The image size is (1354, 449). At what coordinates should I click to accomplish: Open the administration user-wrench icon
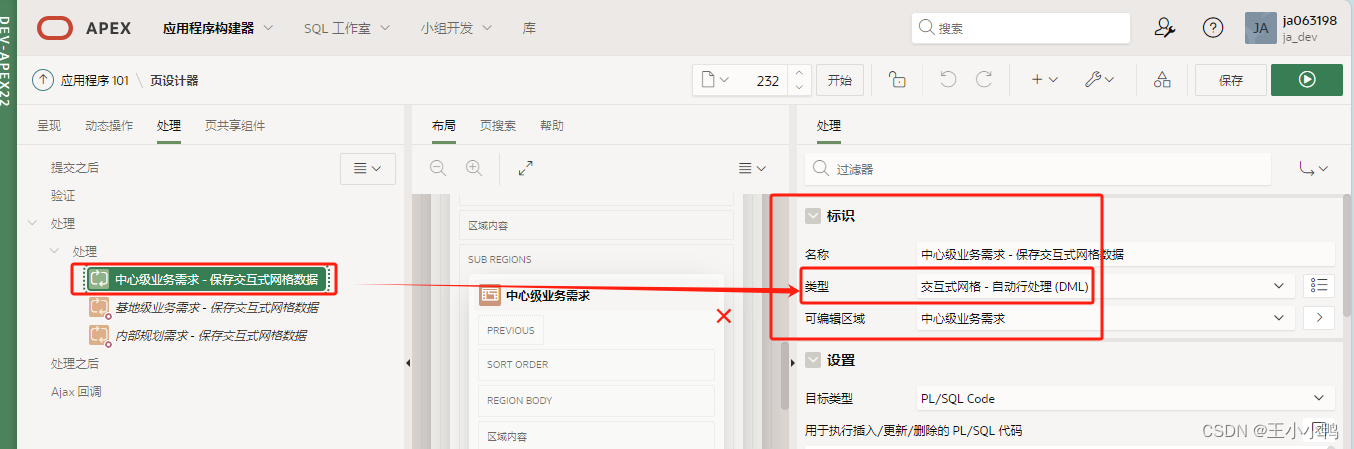1164,28
